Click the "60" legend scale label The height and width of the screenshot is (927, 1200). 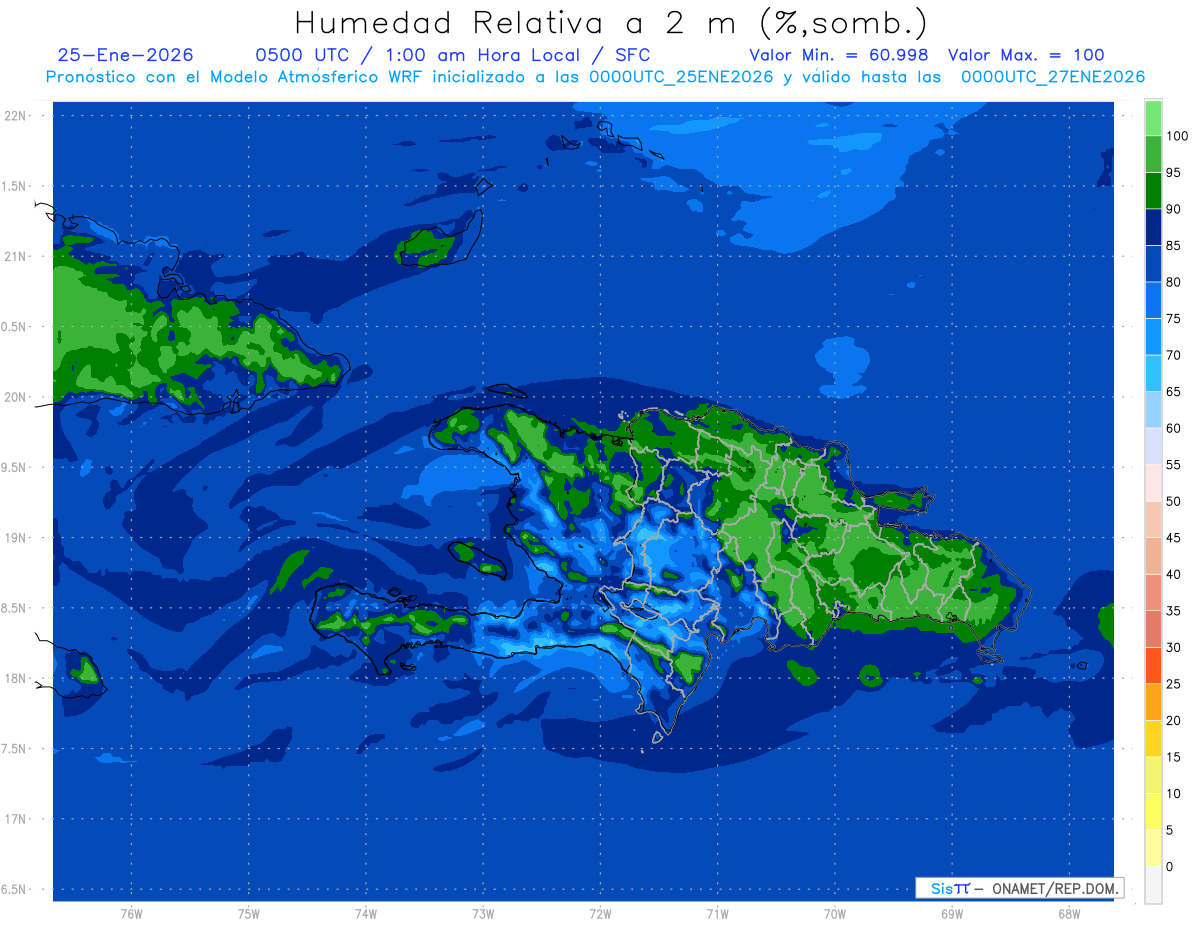tap(1173, 428)
